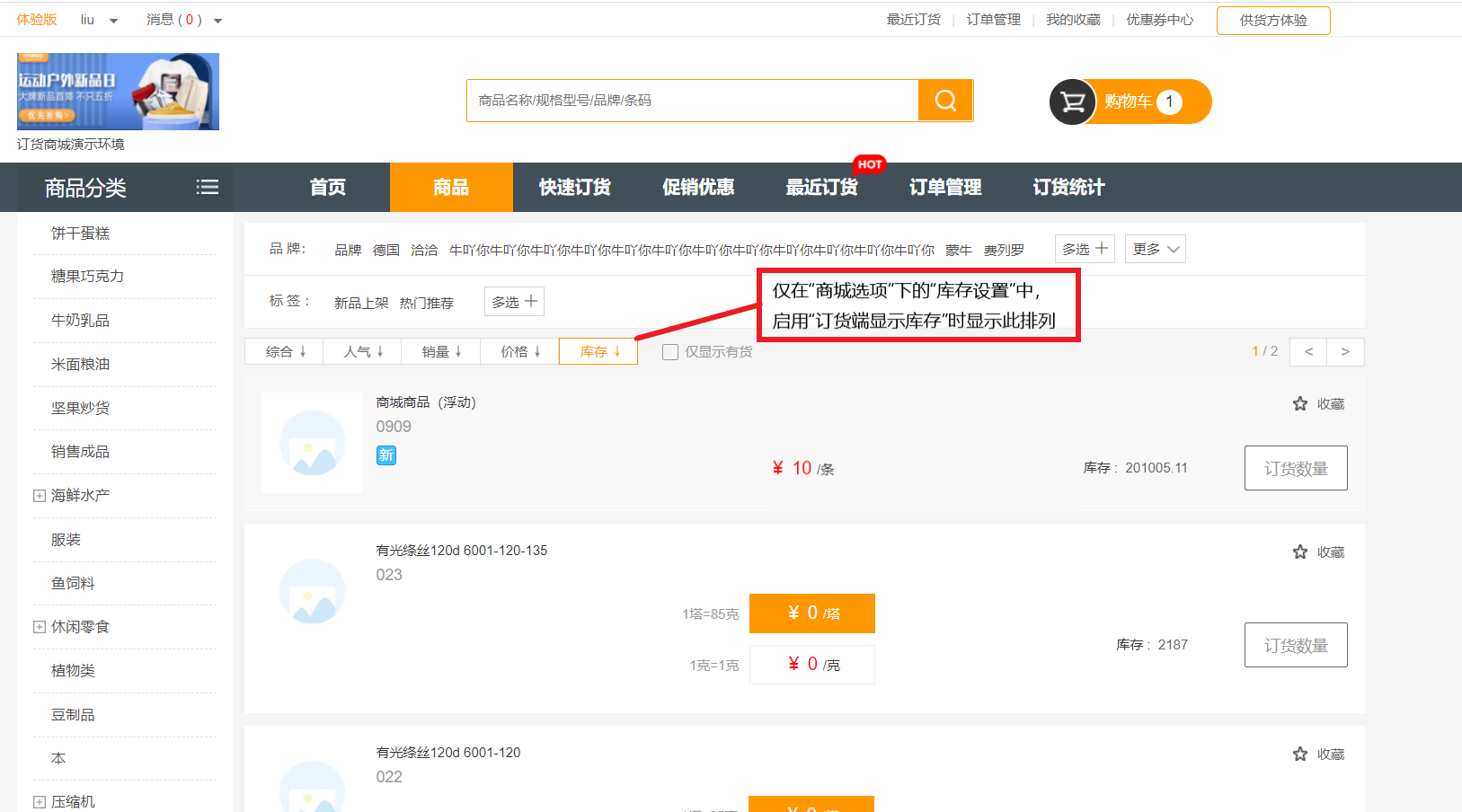
Task: Toggle the category list menu icon
Action: 208,187
